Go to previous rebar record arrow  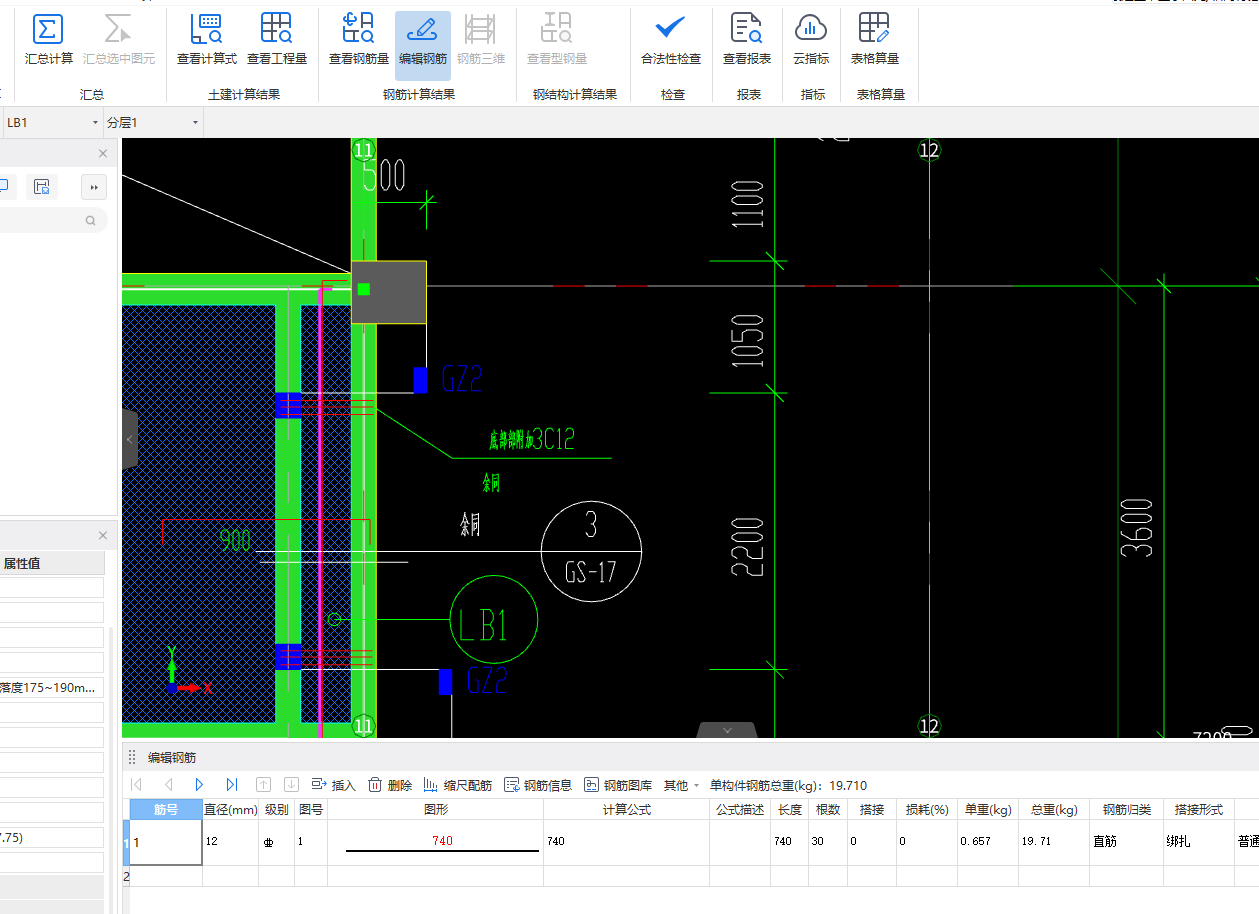(x=168, y=785)
